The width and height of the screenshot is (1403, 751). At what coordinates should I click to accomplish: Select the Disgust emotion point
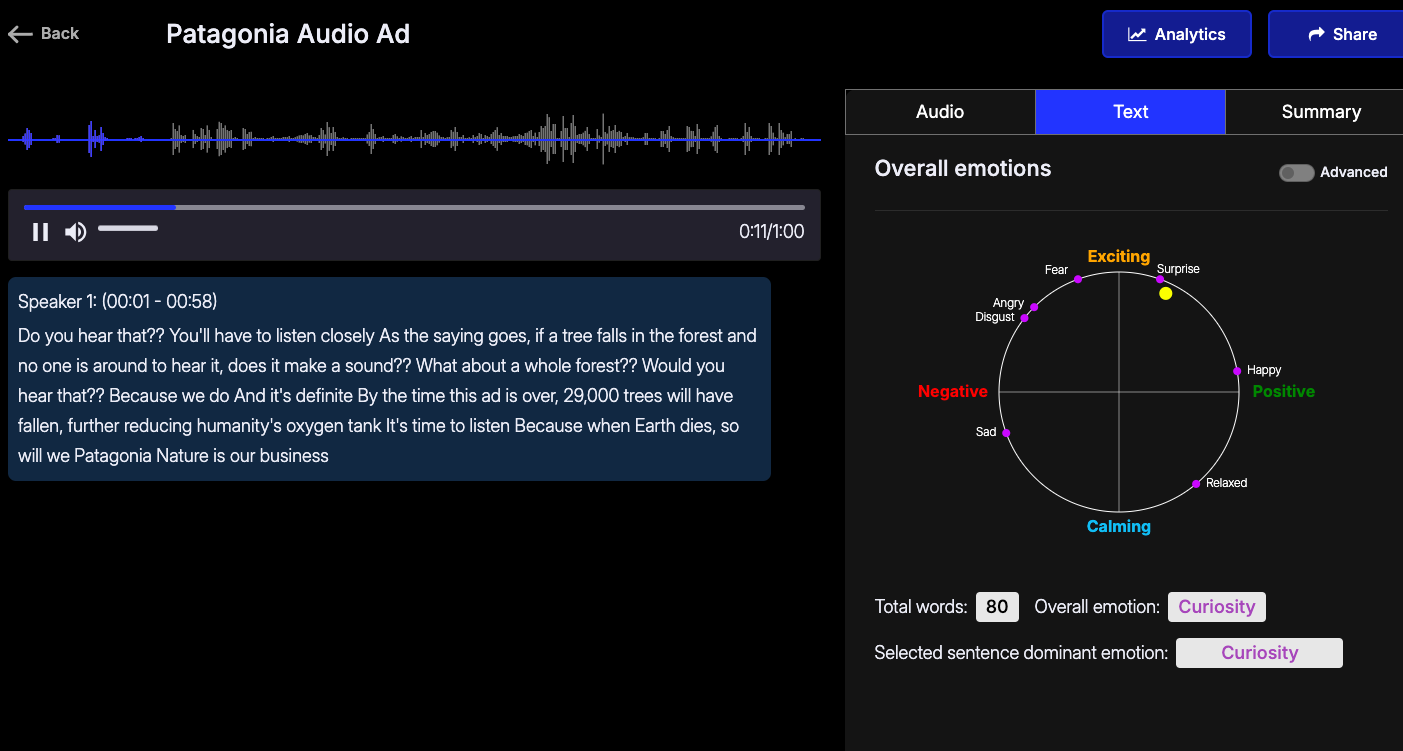click(1024, 318)
